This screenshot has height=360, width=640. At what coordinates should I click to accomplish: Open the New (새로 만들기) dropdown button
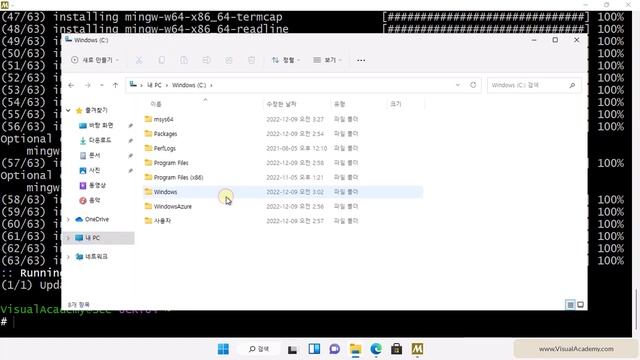[95, 60]
